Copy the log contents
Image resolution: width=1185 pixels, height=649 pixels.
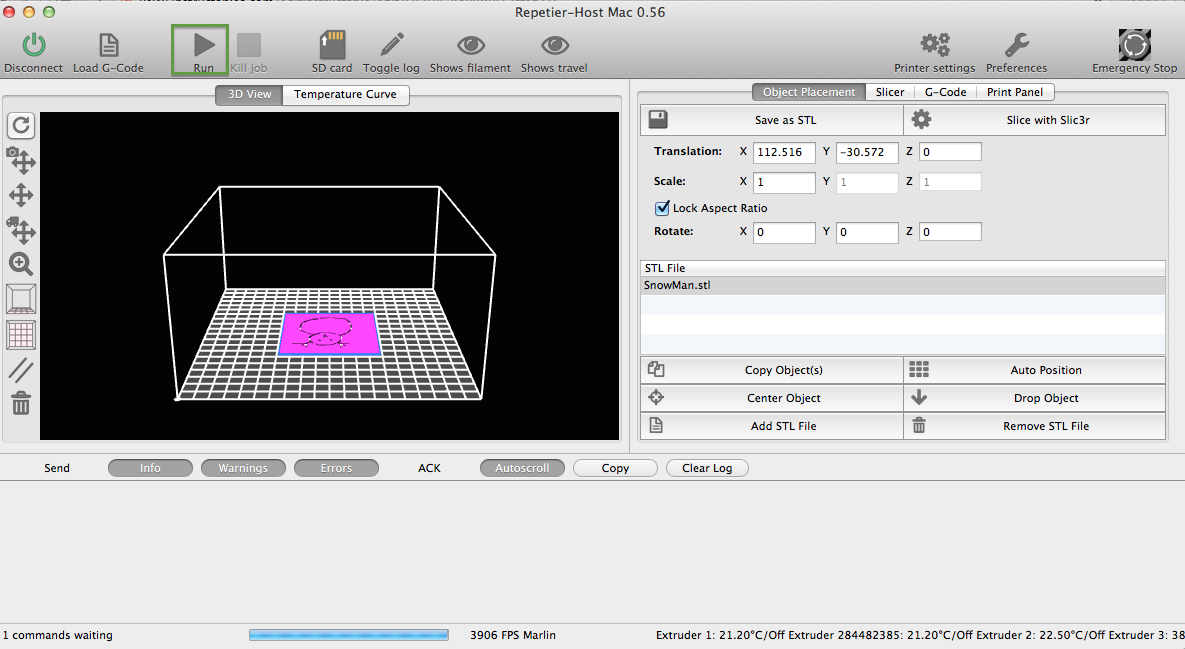(x=615, y=468)
